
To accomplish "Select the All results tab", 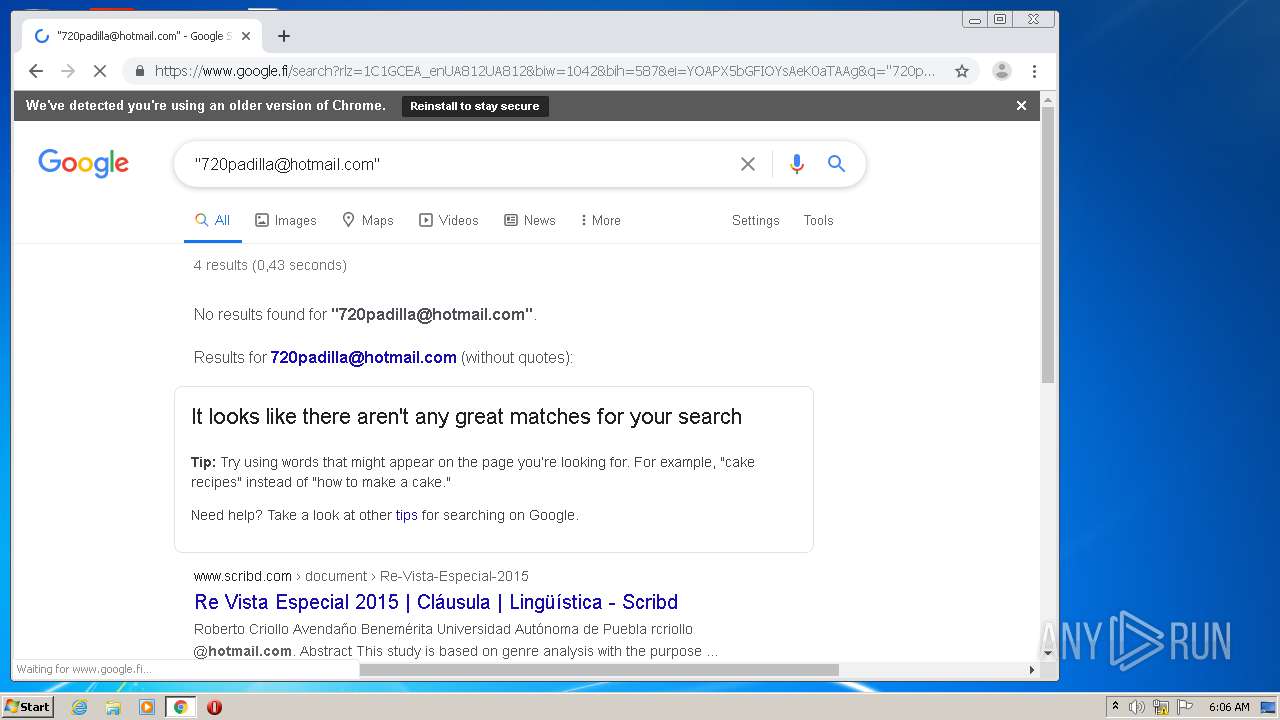I will [x=213, y=220].
